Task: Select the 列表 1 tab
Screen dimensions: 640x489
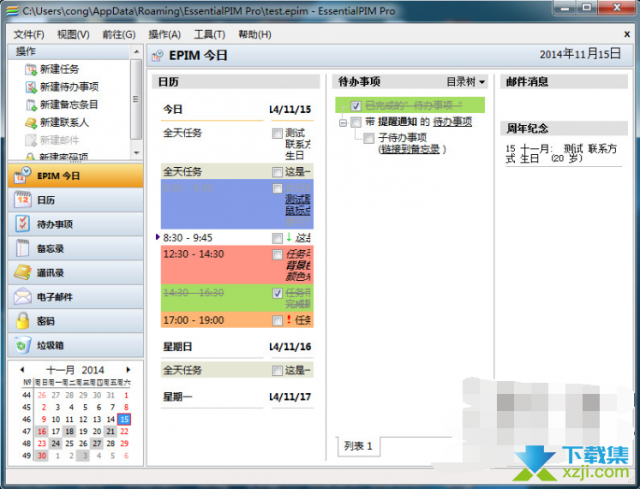Action: 358,446
